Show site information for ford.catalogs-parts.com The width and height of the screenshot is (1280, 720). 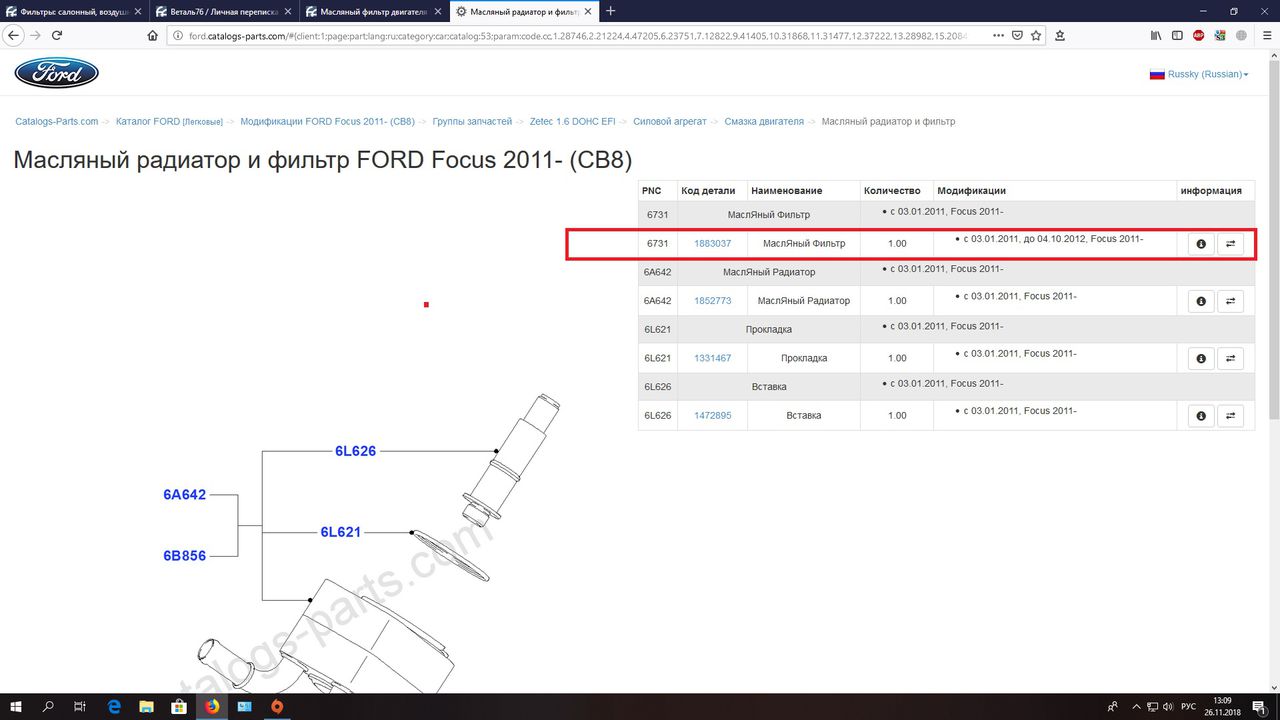[x=177, y=35]
